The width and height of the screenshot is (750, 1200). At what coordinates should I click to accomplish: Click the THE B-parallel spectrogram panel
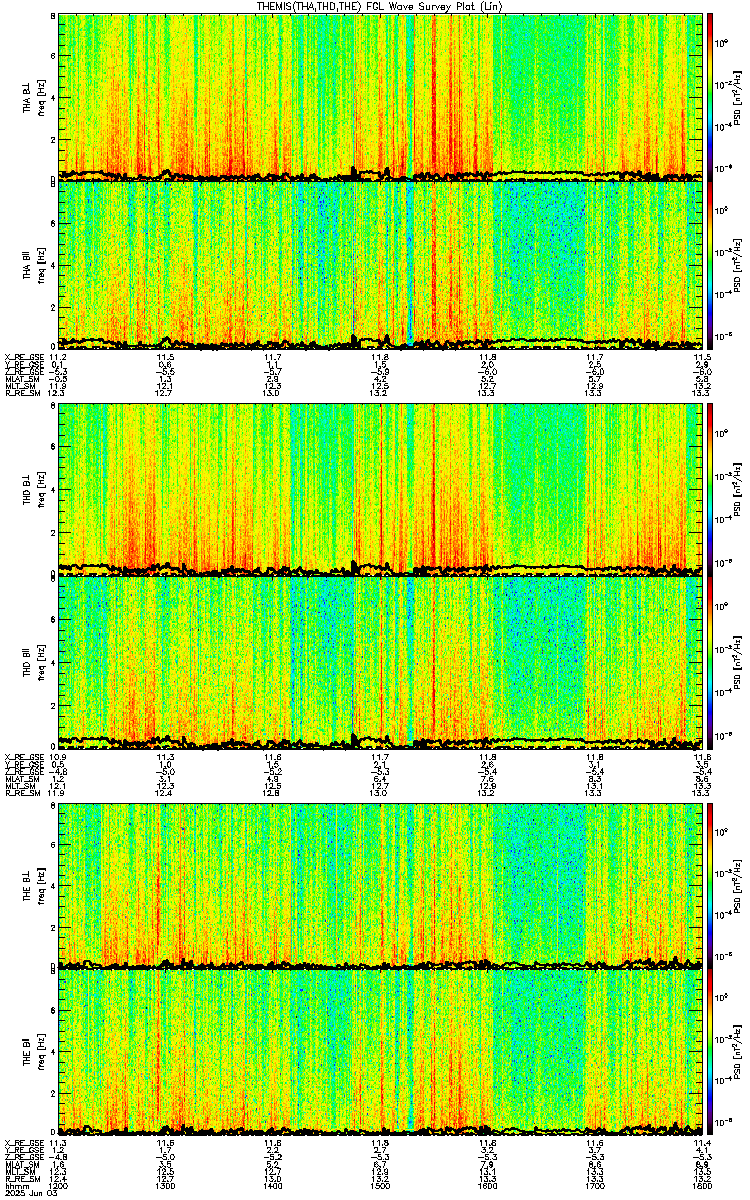pyautogui.click(x=380, y=1053)
